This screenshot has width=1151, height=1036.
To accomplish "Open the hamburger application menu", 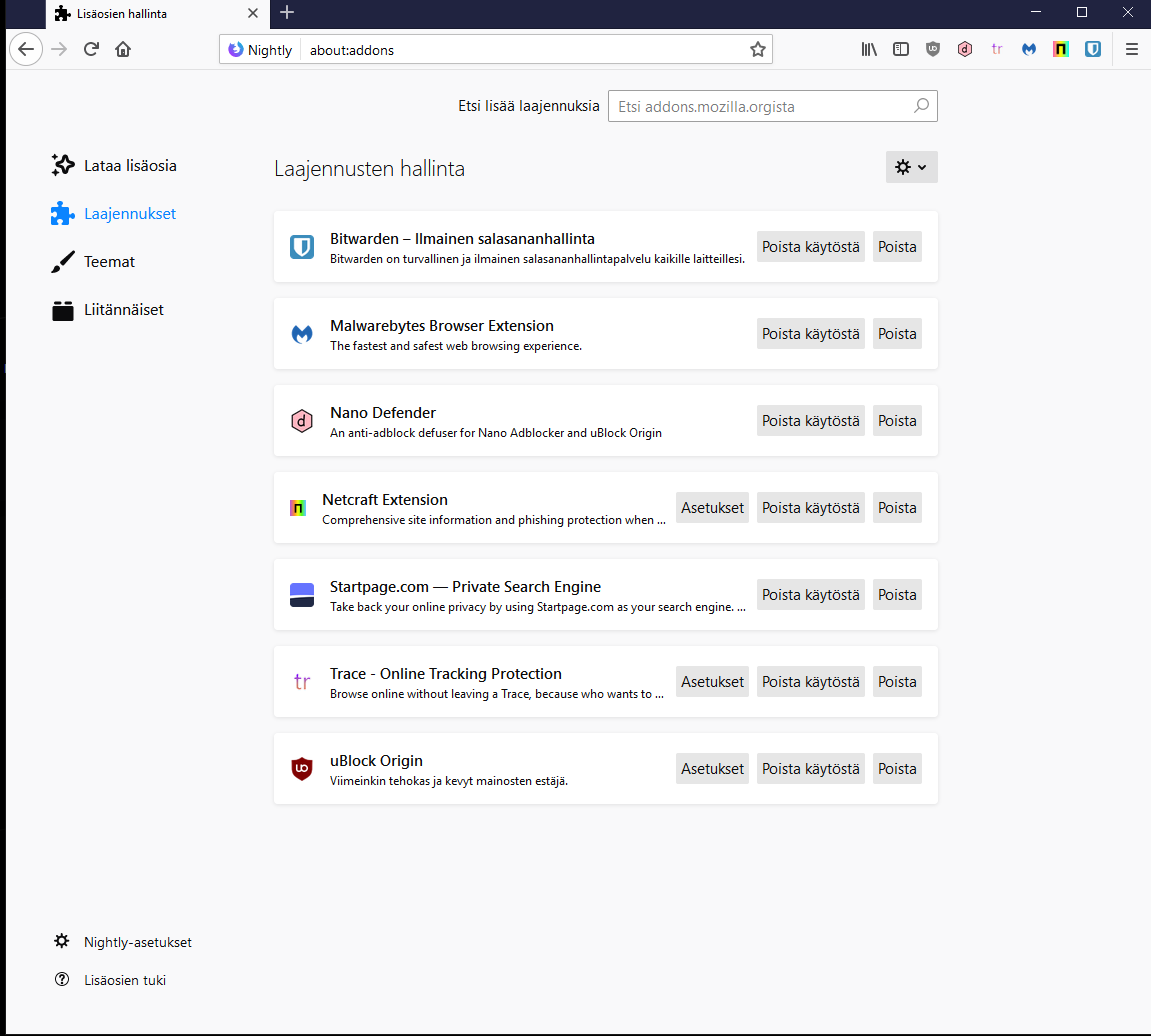I will (x=1131, y=49).
